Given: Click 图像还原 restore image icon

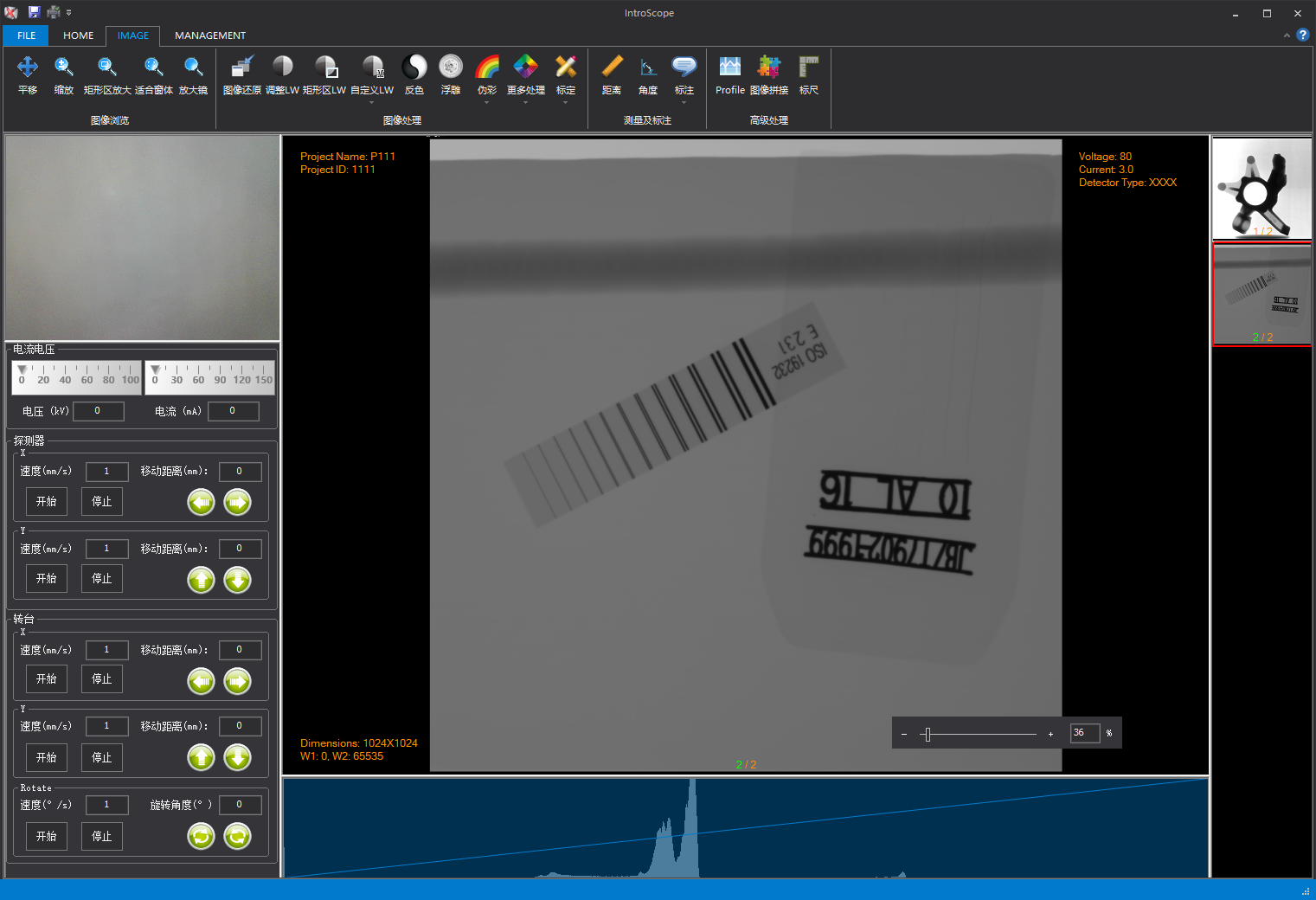Looking at the screenshot, I should (x=242, y=75).
